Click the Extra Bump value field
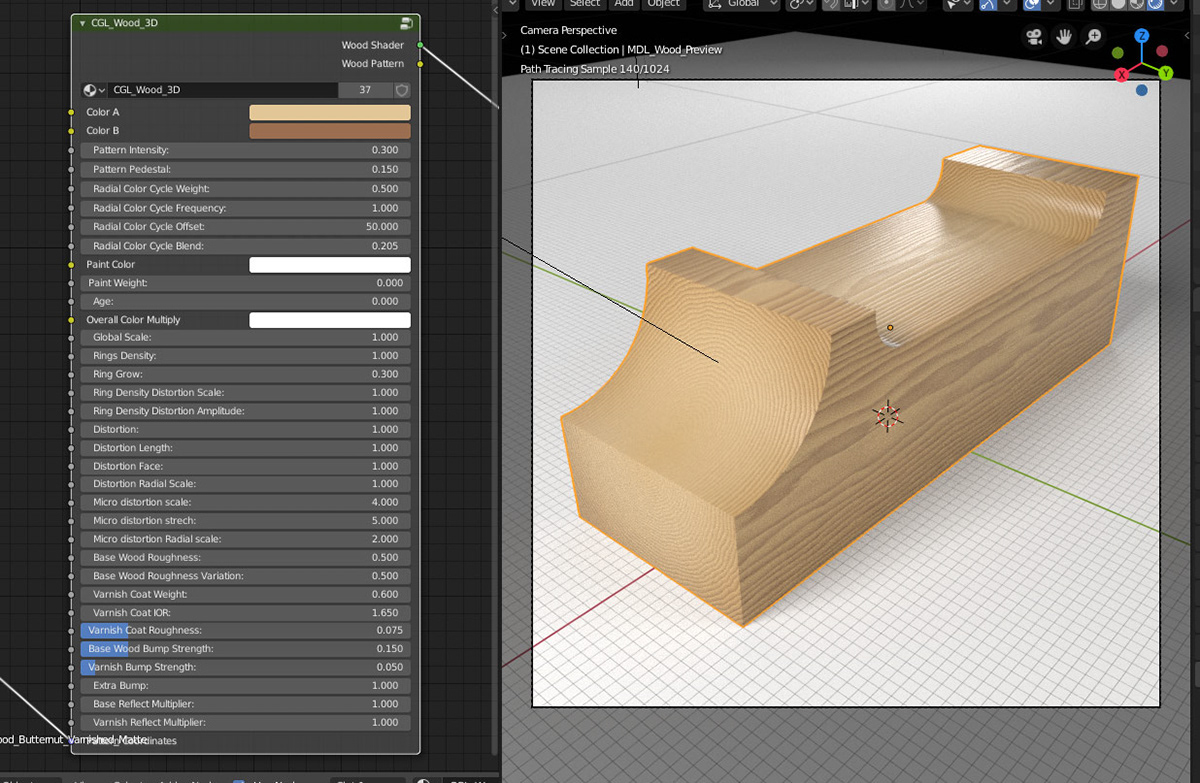The width and height of the screenshot is (1200, 783). pos(245,686)
